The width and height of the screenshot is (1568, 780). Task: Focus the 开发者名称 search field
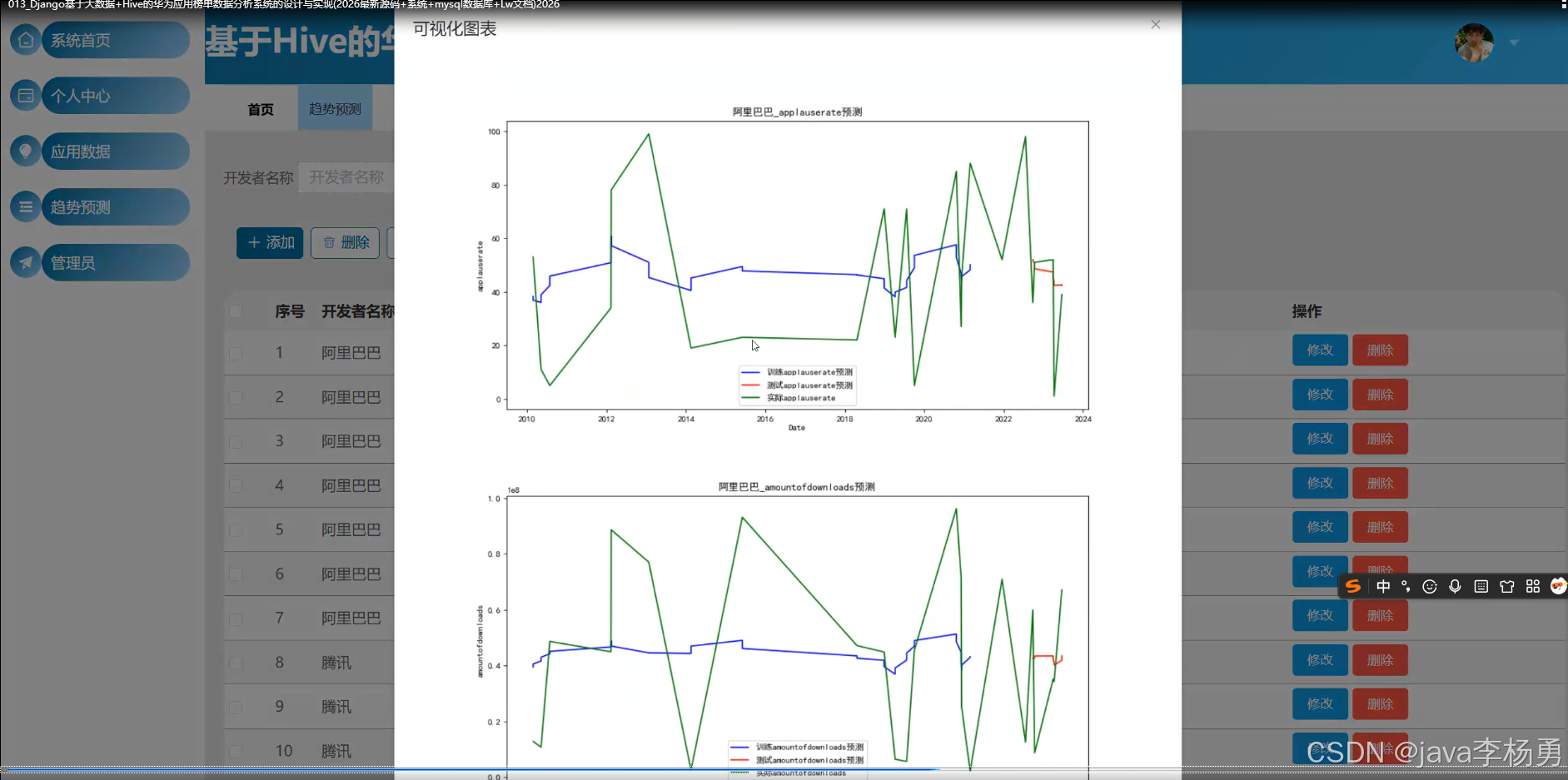click(x=346, y=177)
